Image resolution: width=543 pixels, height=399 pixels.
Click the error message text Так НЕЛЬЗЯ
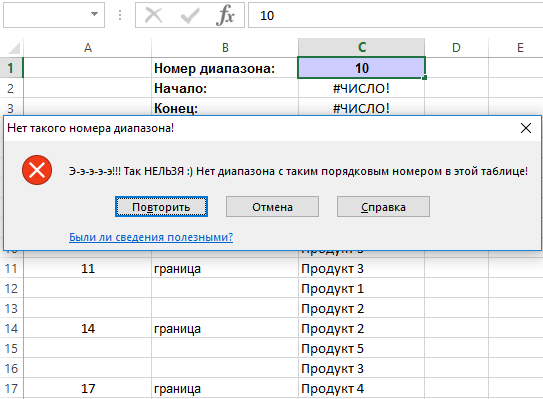(x=154, y=171)
